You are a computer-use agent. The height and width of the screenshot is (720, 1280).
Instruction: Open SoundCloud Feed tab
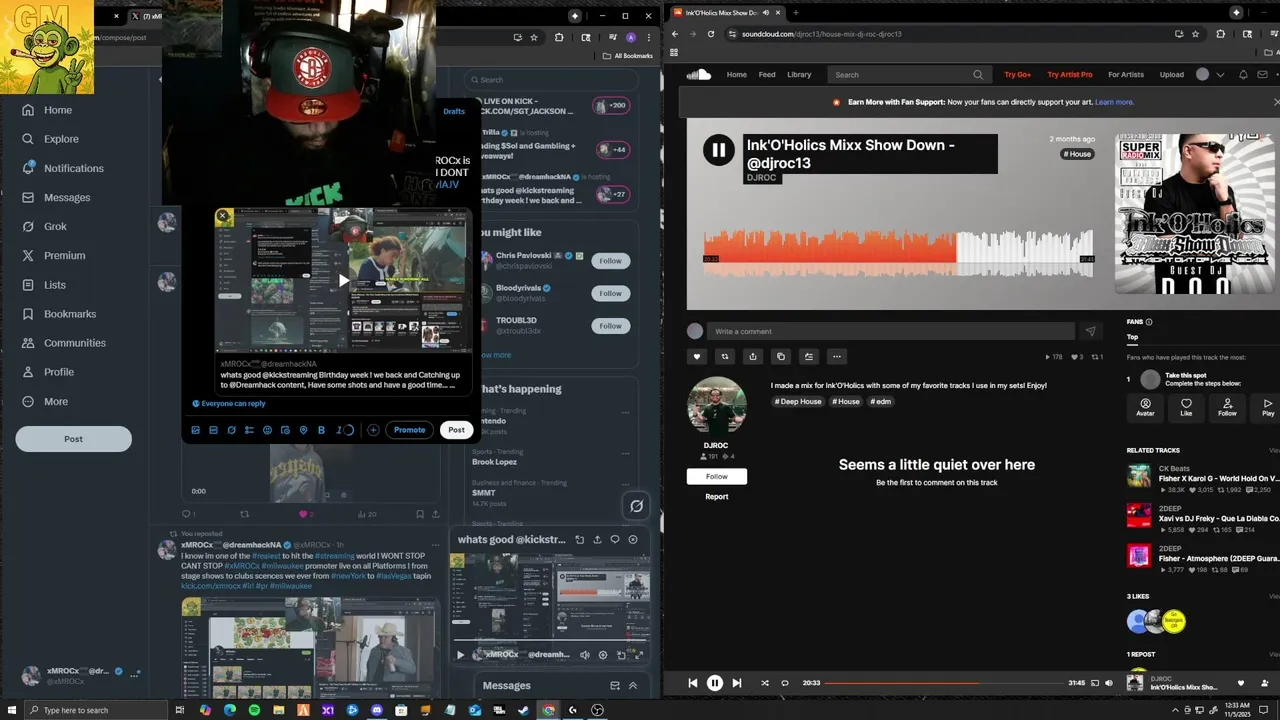coord(767,74)
